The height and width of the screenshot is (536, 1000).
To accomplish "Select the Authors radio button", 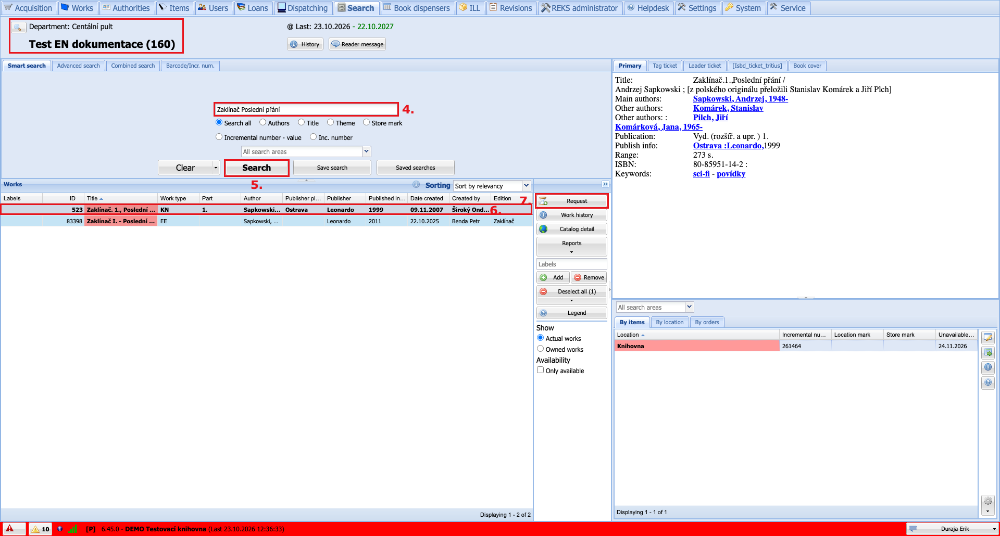I will (x=263, y=123).
